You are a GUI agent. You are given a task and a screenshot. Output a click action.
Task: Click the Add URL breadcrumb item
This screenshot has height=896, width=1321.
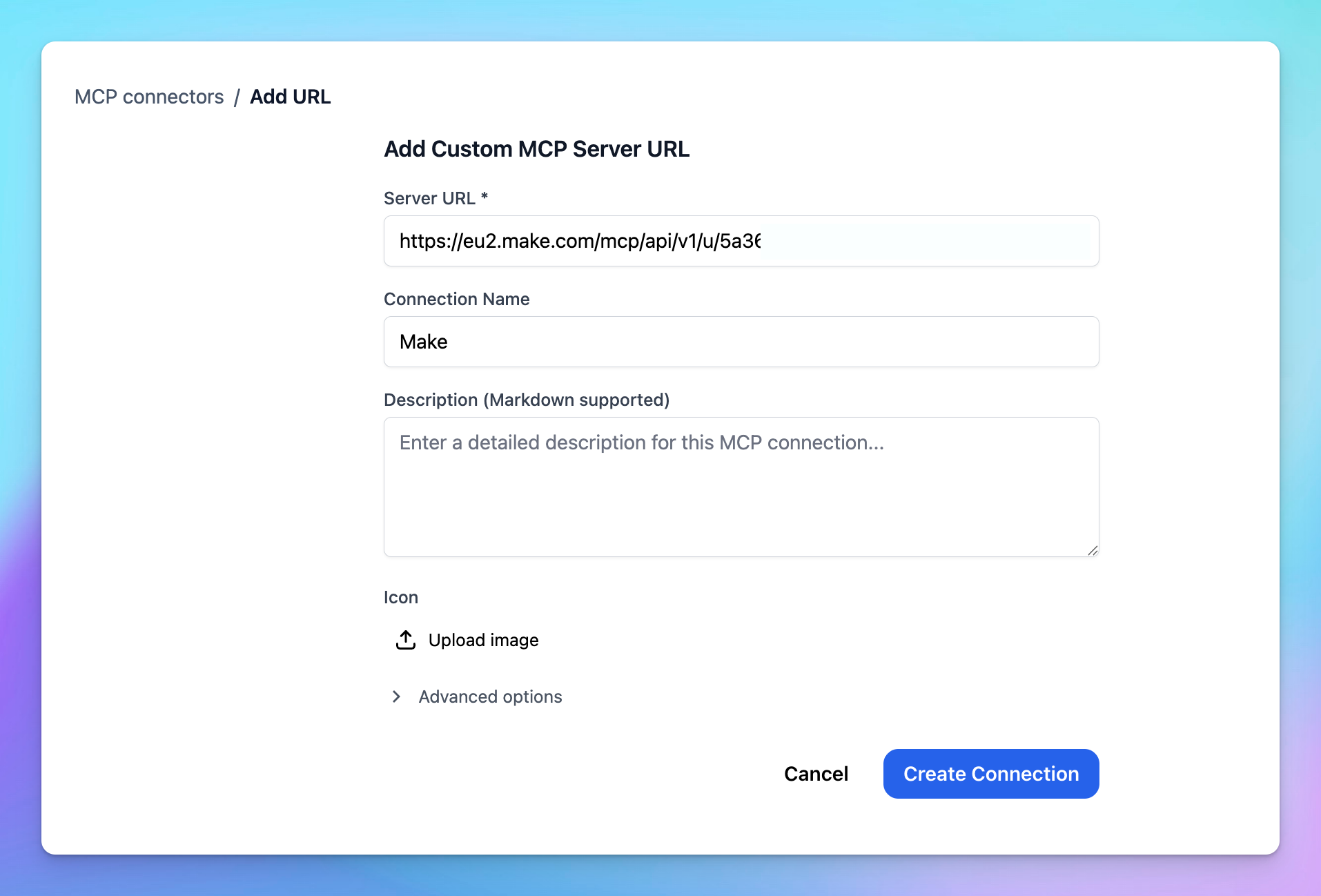click(290, 97)
